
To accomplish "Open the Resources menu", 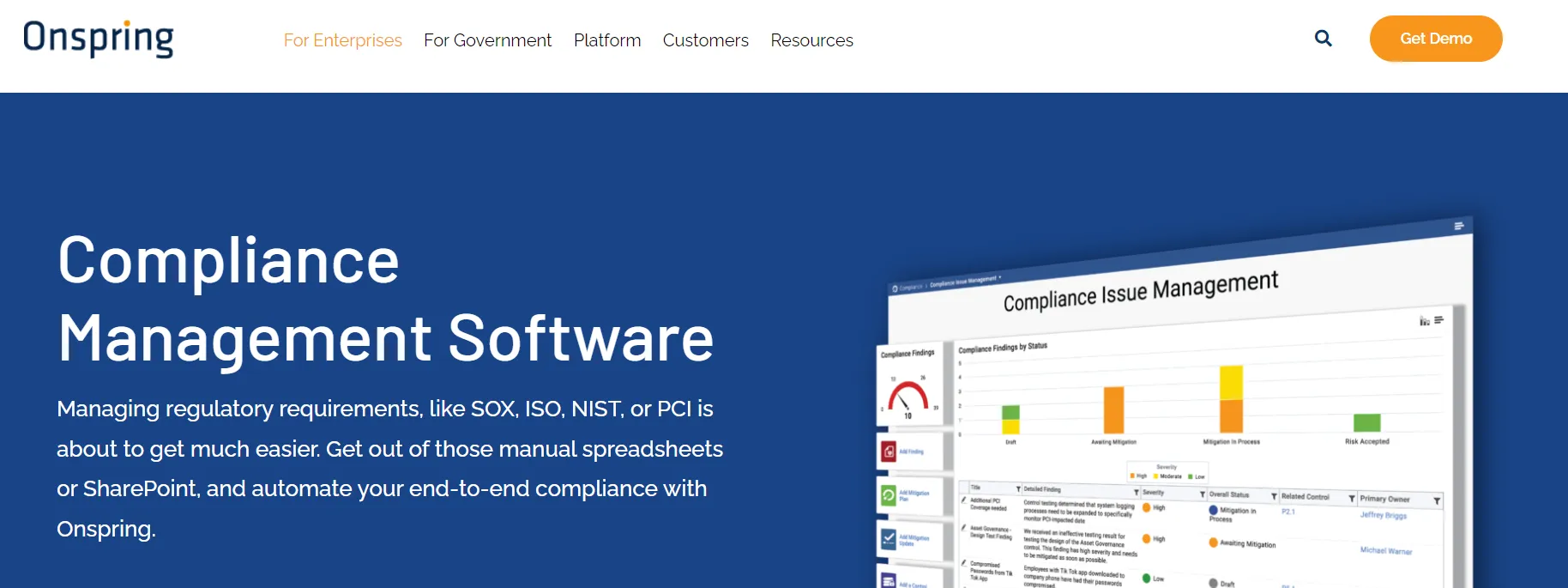I will [811, 40].
